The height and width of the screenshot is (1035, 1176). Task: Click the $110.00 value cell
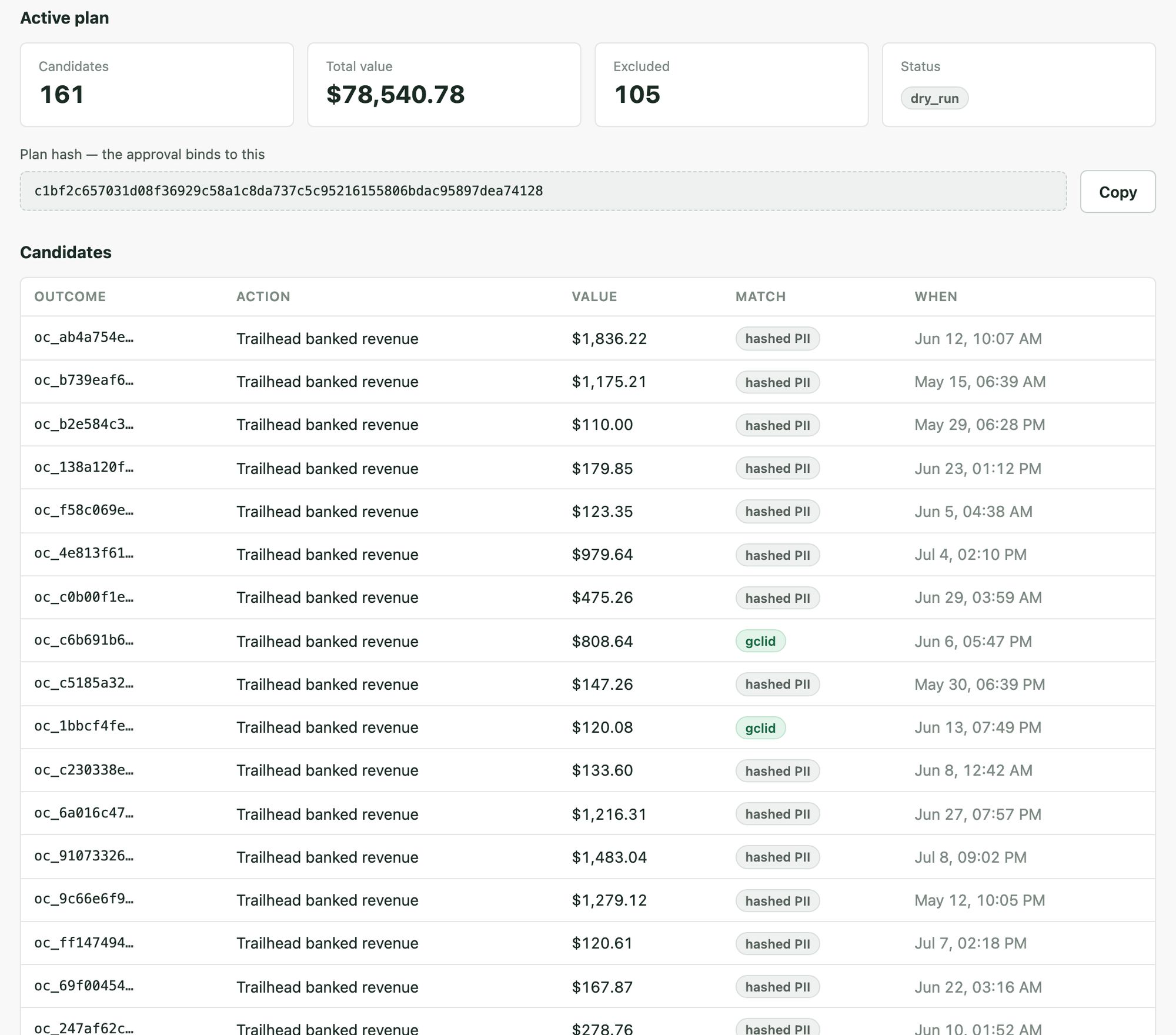[602, 425]
